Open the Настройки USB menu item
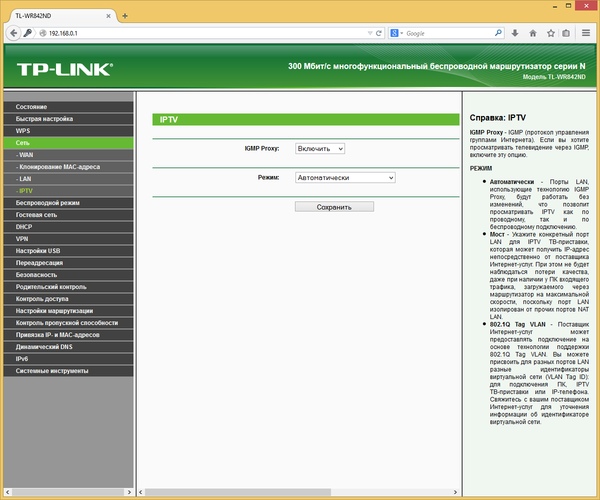Screen dimensions: 600x500 [69, 251]
